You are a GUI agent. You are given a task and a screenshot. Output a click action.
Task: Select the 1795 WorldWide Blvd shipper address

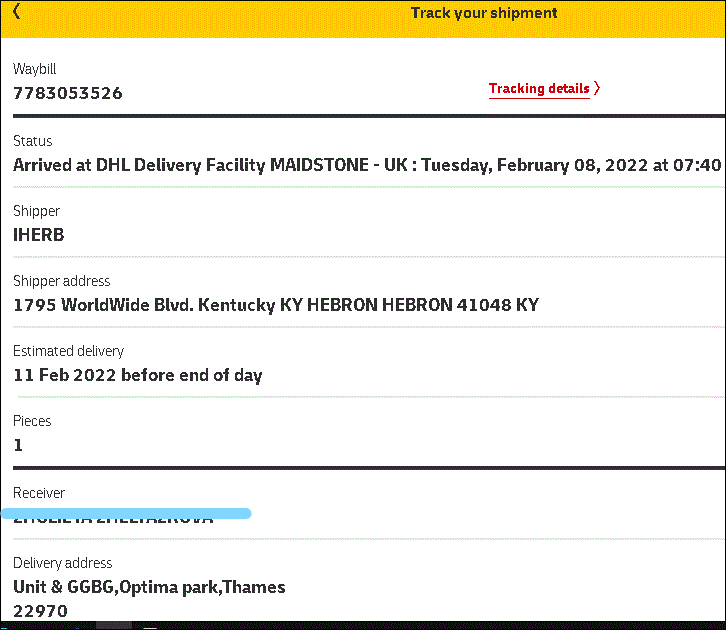pos(275,305)
